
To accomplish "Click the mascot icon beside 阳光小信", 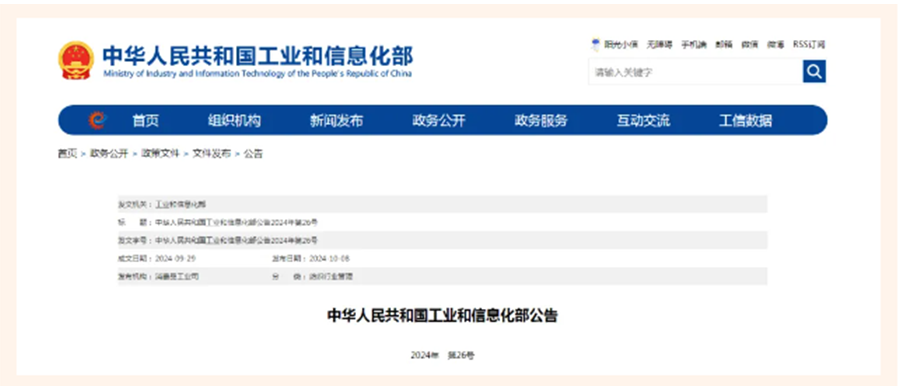I will pos(596,45).
